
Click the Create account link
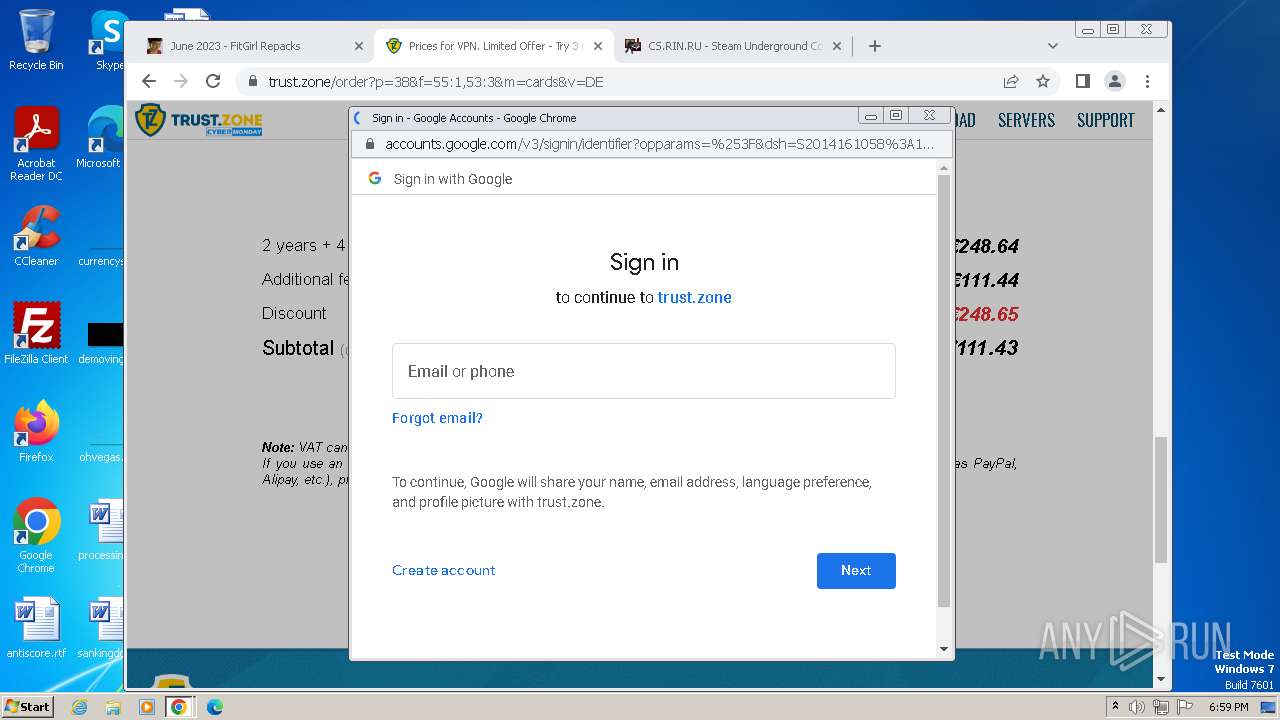[x=444, y=570]
